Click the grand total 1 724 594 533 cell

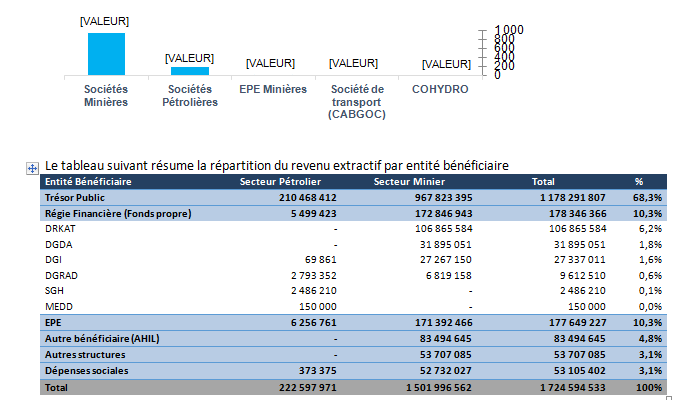tap(566, 386)
